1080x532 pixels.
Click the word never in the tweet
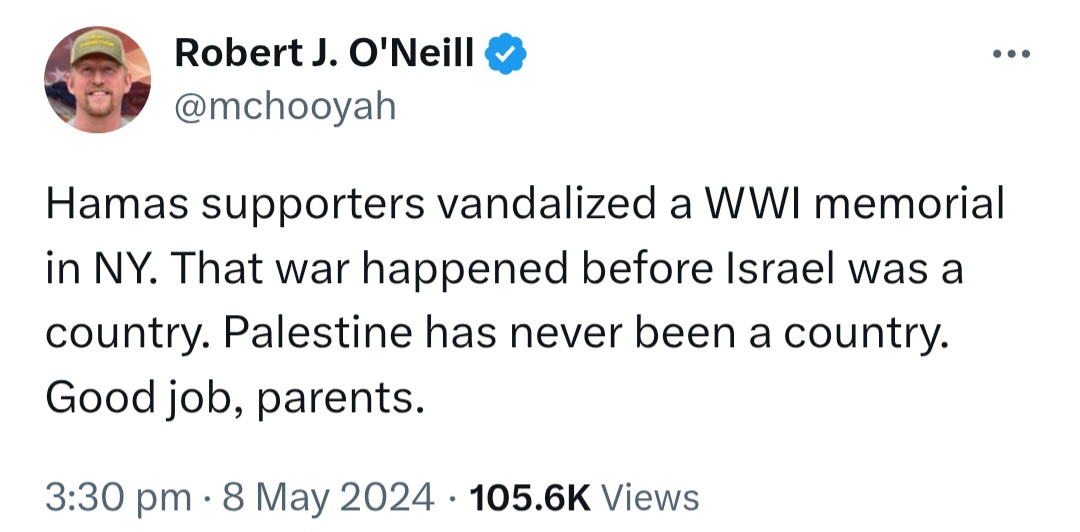coord(563,334)
